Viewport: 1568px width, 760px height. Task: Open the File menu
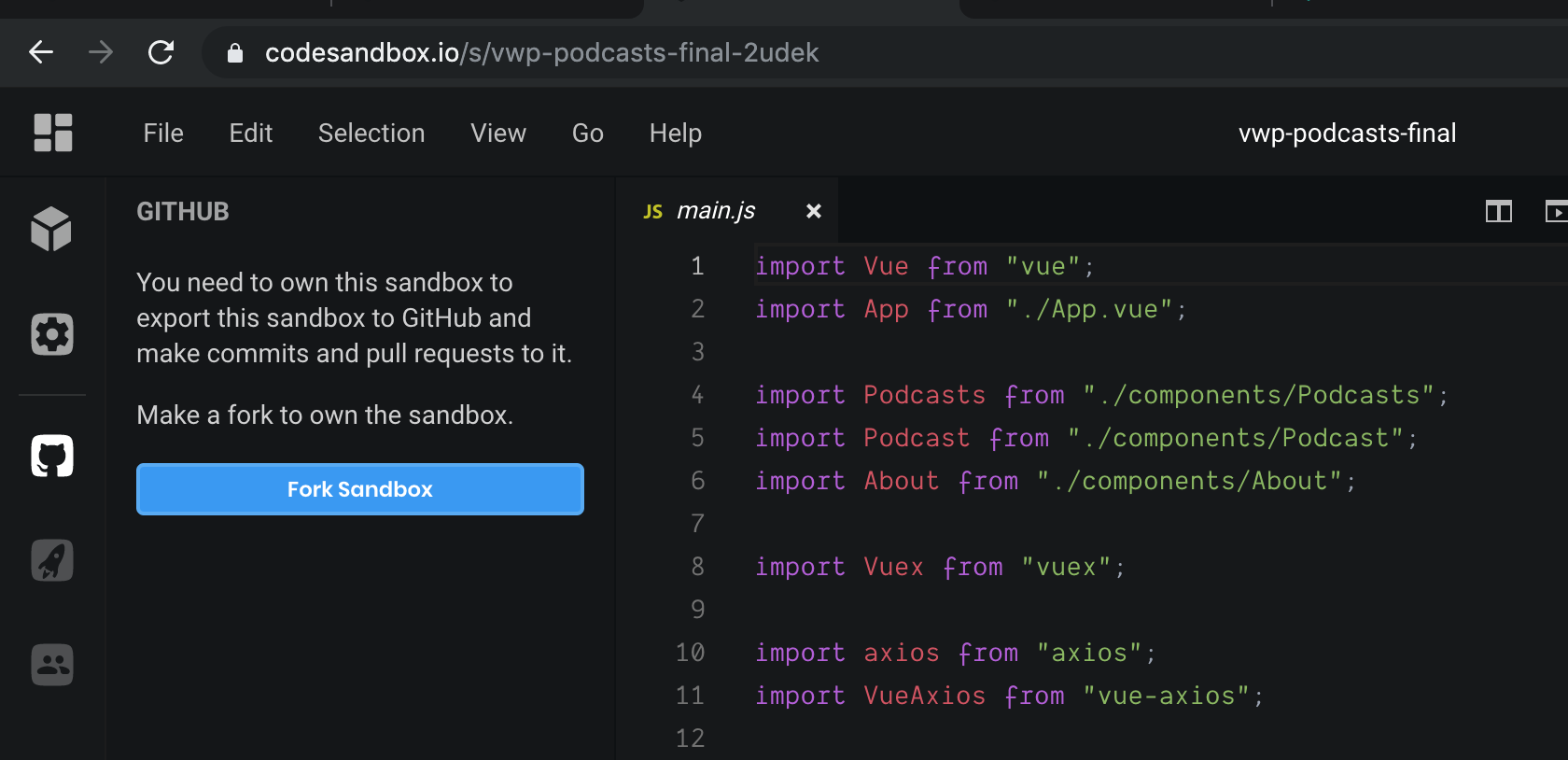tap(163, 133)
